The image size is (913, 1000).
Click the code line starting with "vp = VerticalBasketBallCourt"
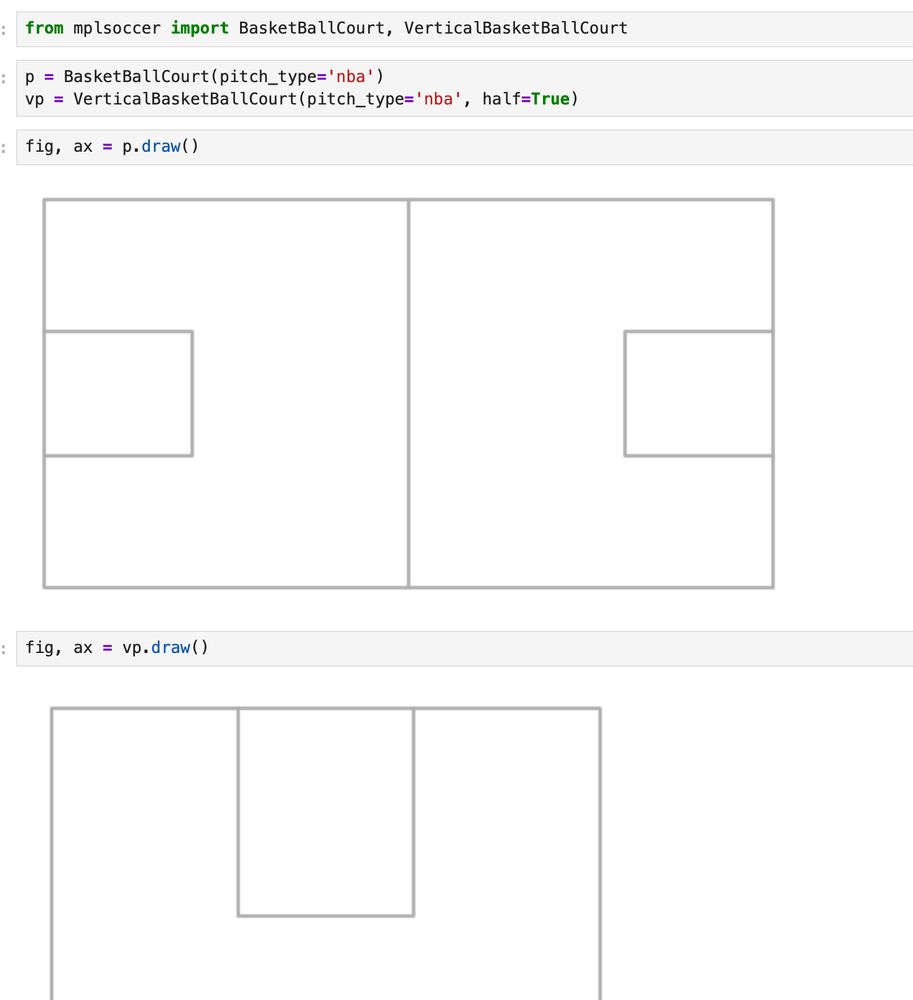[x=302, y=99]
